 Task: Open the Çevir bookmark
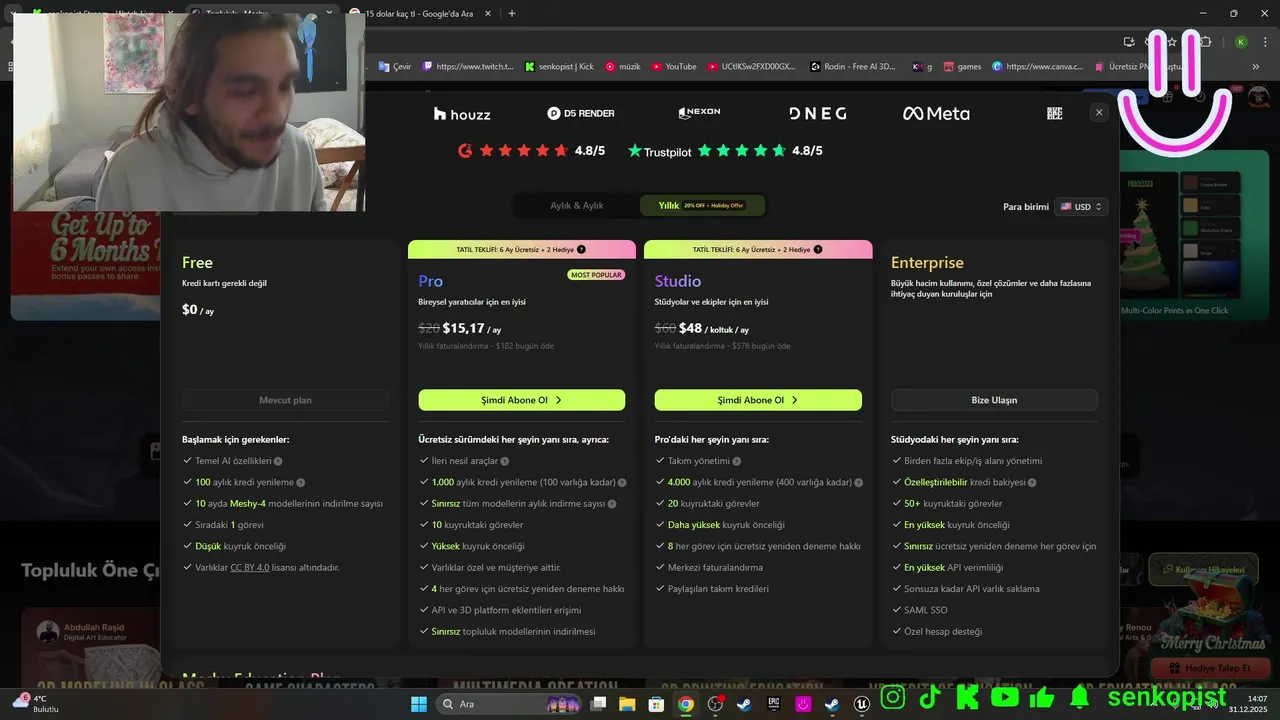coord(395,66)
